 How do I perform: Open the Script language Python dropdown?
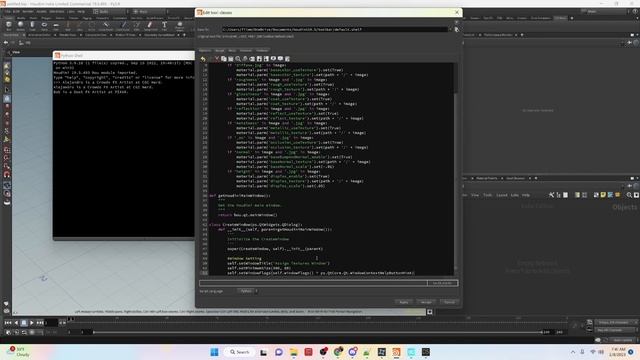coord(247,291)
